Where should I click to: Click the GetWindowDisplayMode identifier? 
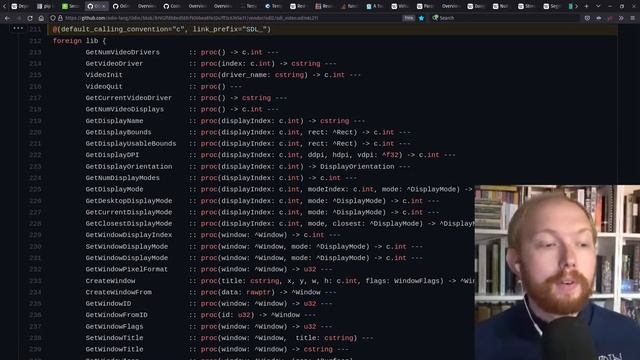[127, 258]
